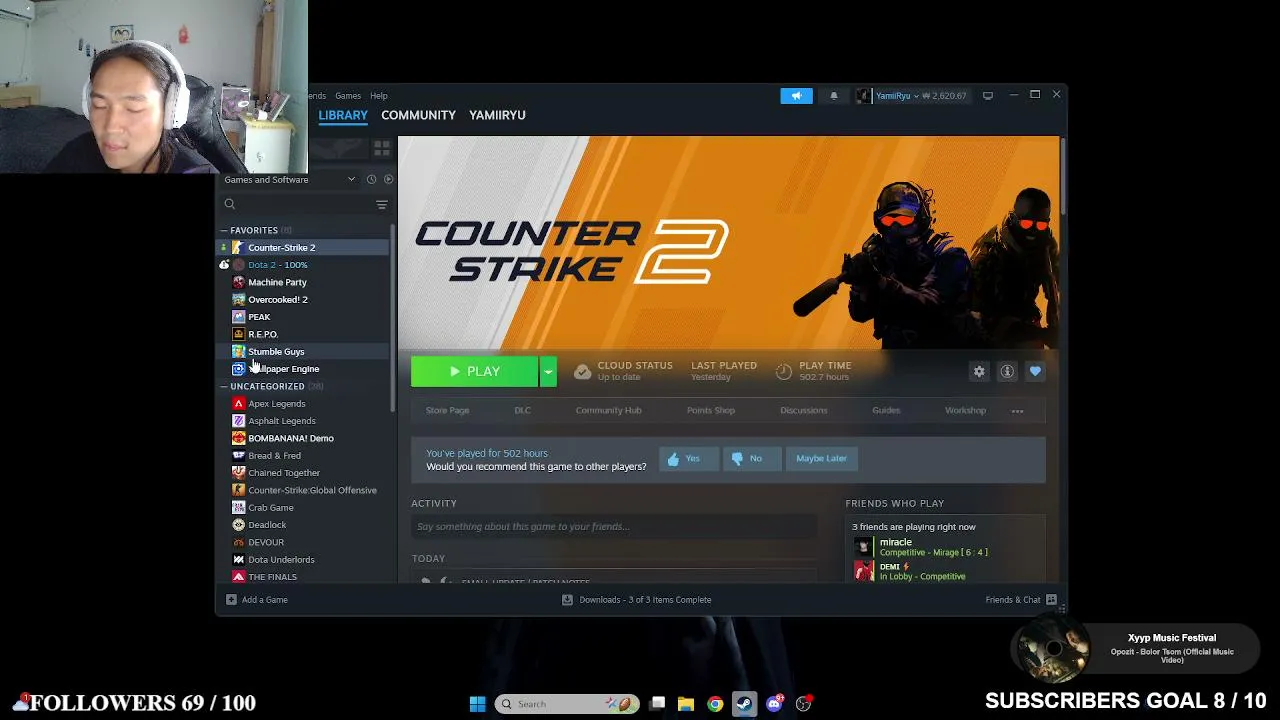
Task: Select the PEAK game icon
Action: point(238,316)
